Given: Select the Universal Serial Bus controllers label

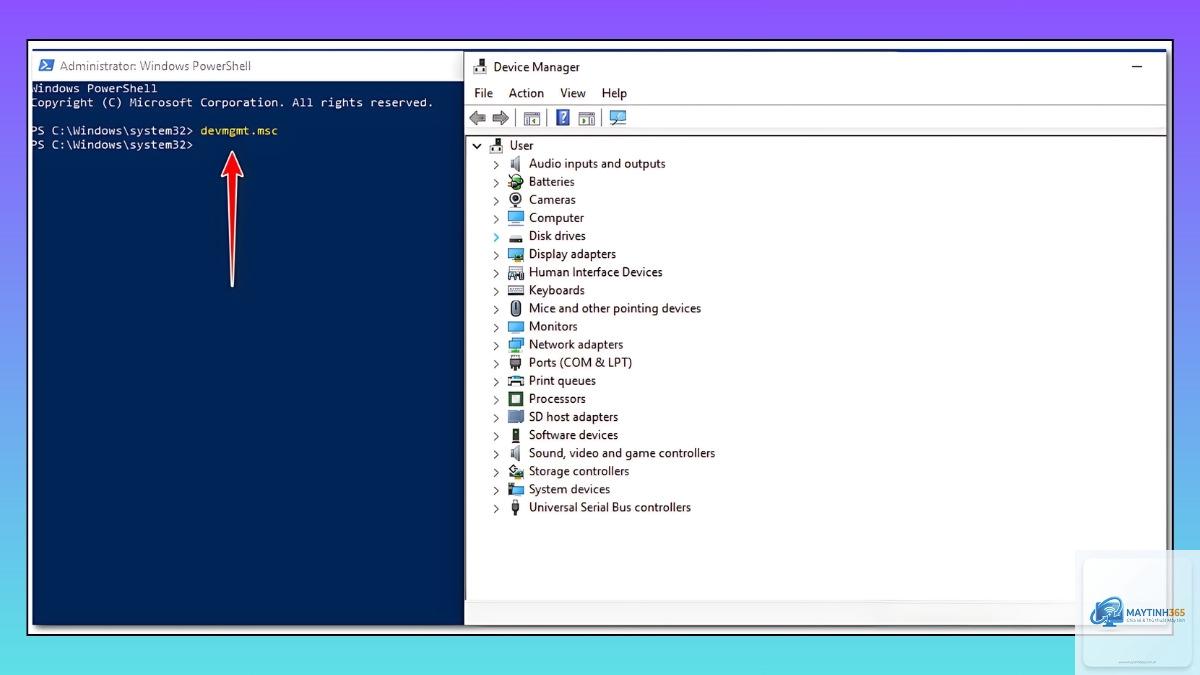Looking at the screenshot, I should tap(610, 508).
